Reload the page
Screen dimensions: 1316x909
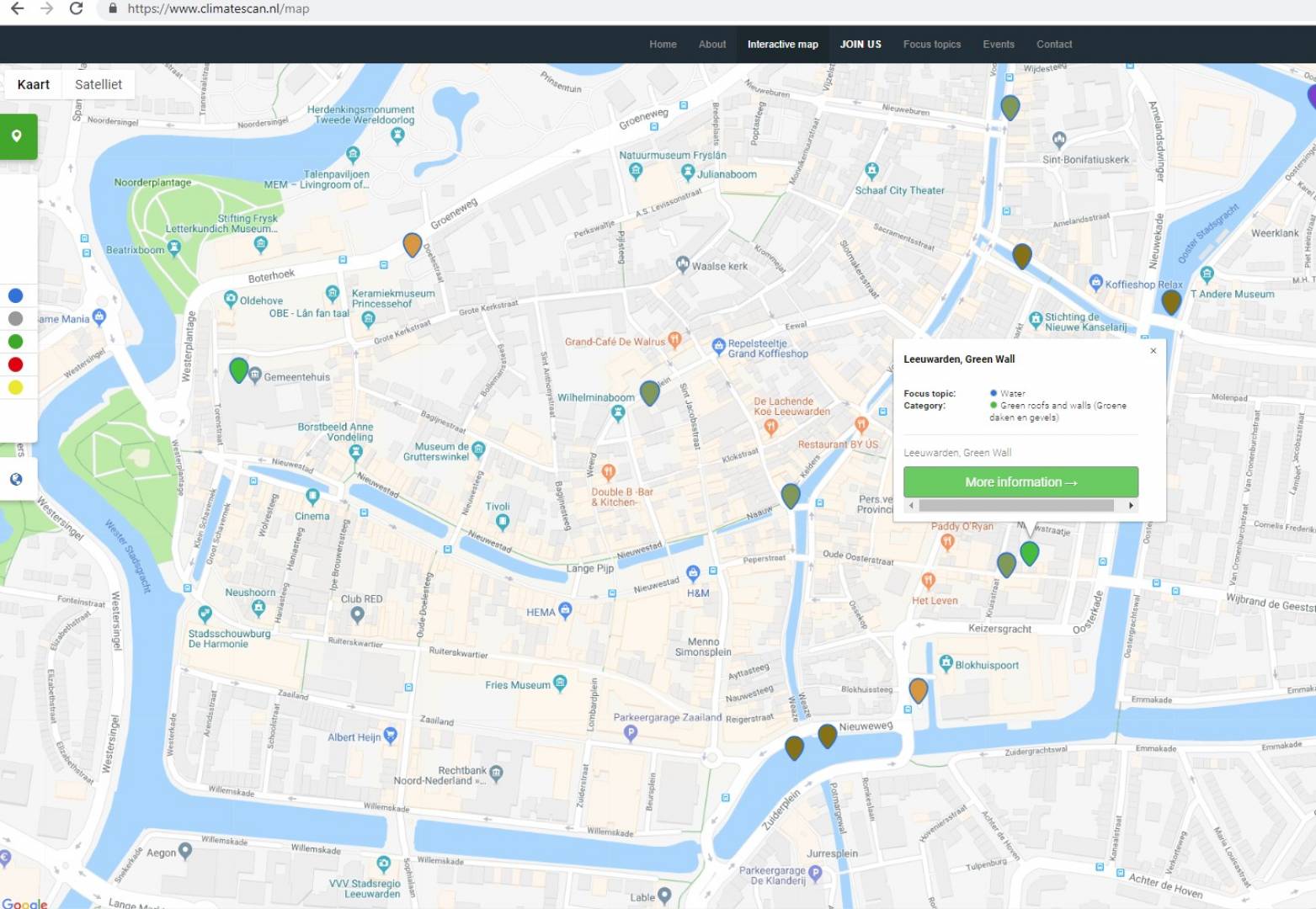click(76, 8)
